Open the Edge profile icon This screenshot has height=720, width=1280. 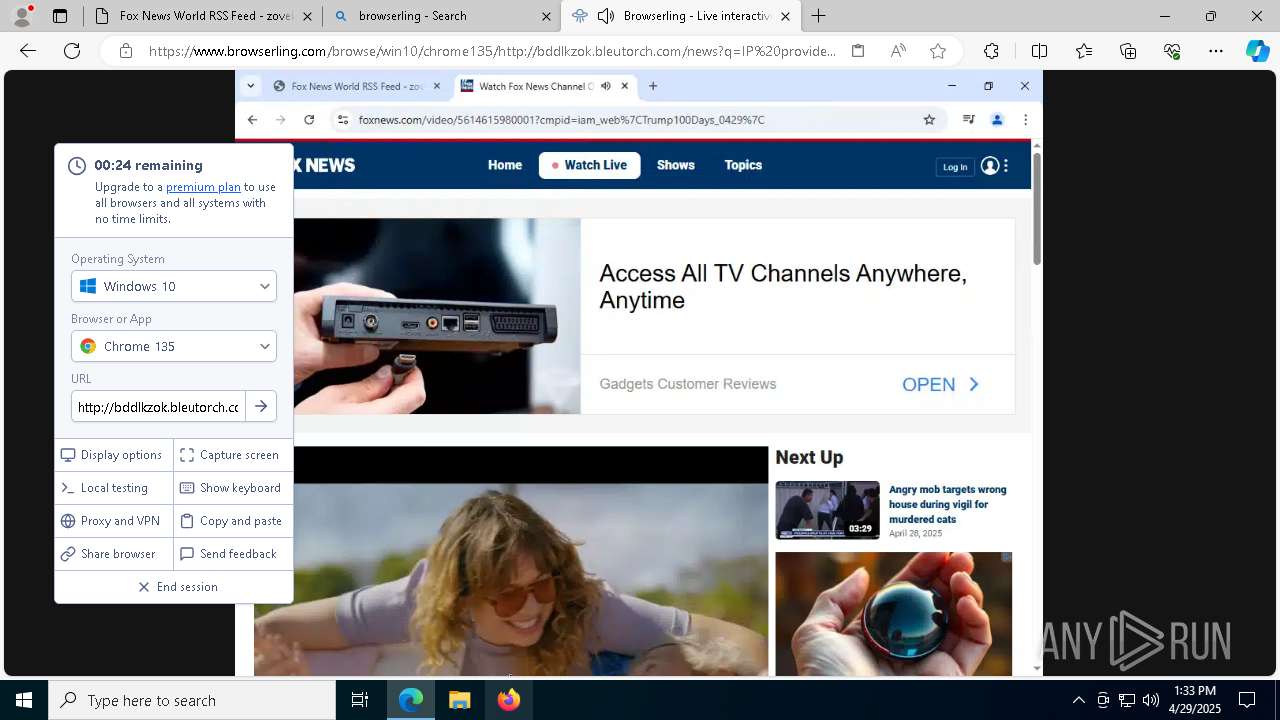point(22,15)
